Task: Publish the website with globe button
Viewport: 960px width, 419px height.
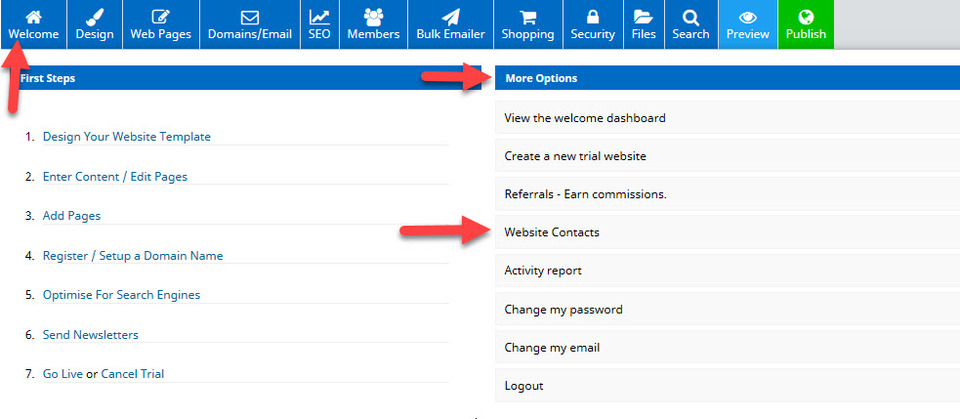Action: 806,17
